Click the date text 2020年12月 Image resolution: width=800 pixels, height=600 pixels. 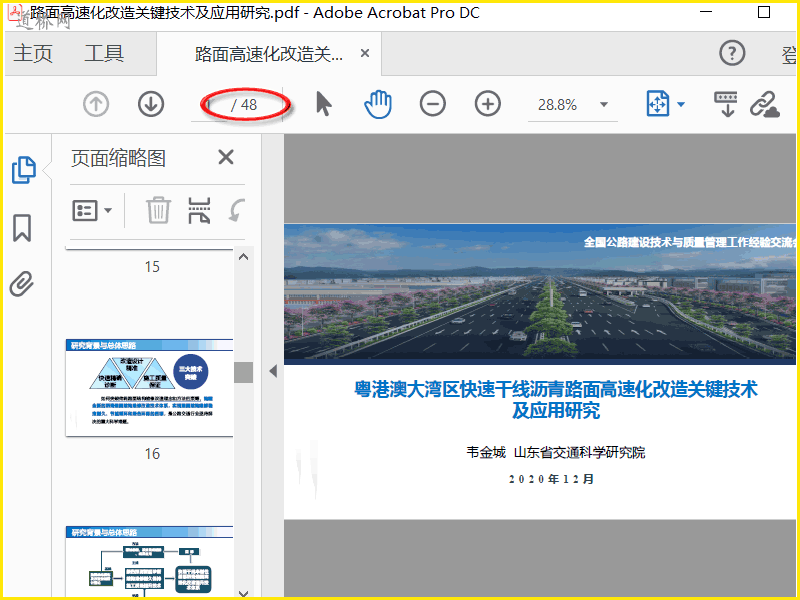click(552, 479)
